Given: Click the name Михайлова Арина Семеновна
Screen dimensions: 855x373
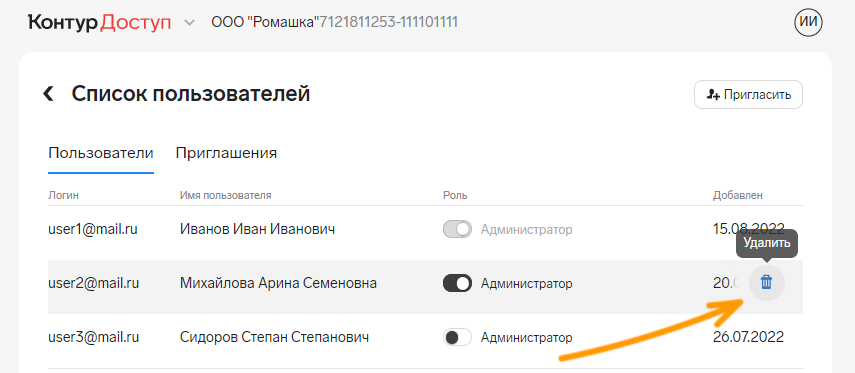Looking at the screenshot, I should [x=278, y=284].
